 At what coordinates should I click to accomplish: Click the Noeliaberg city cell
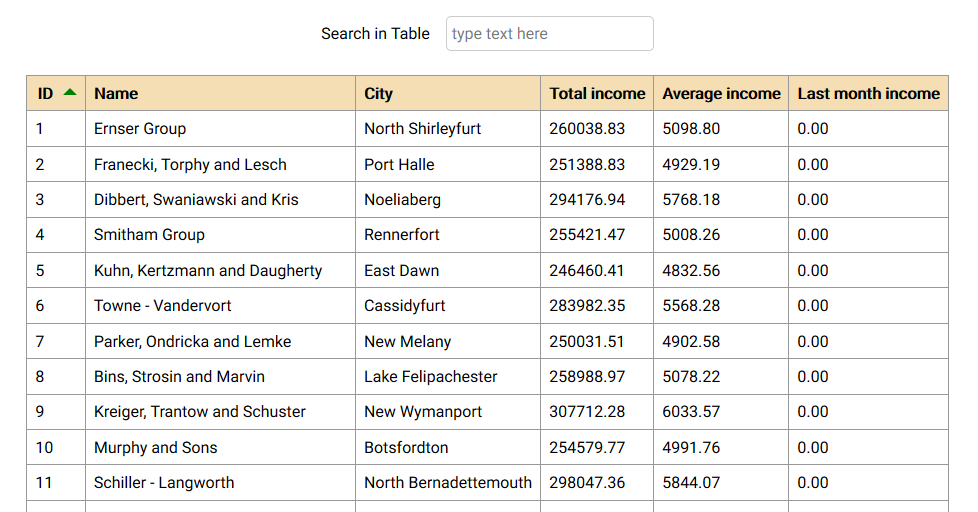[448, 200]
